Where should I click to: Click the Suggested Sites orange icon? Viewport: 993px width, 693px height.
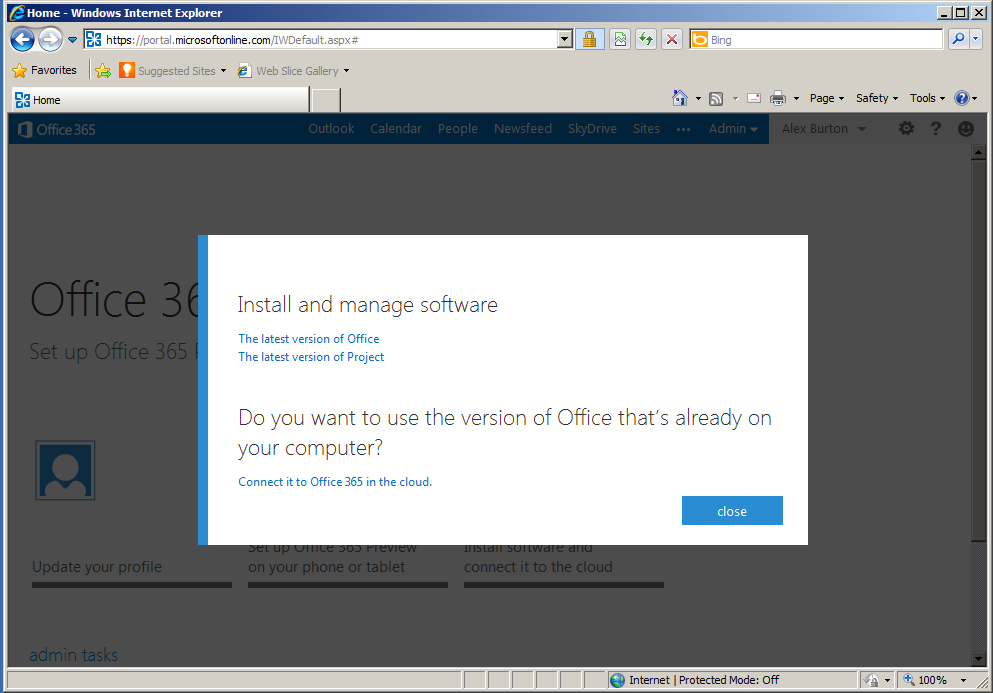click(x=127, y=70)
